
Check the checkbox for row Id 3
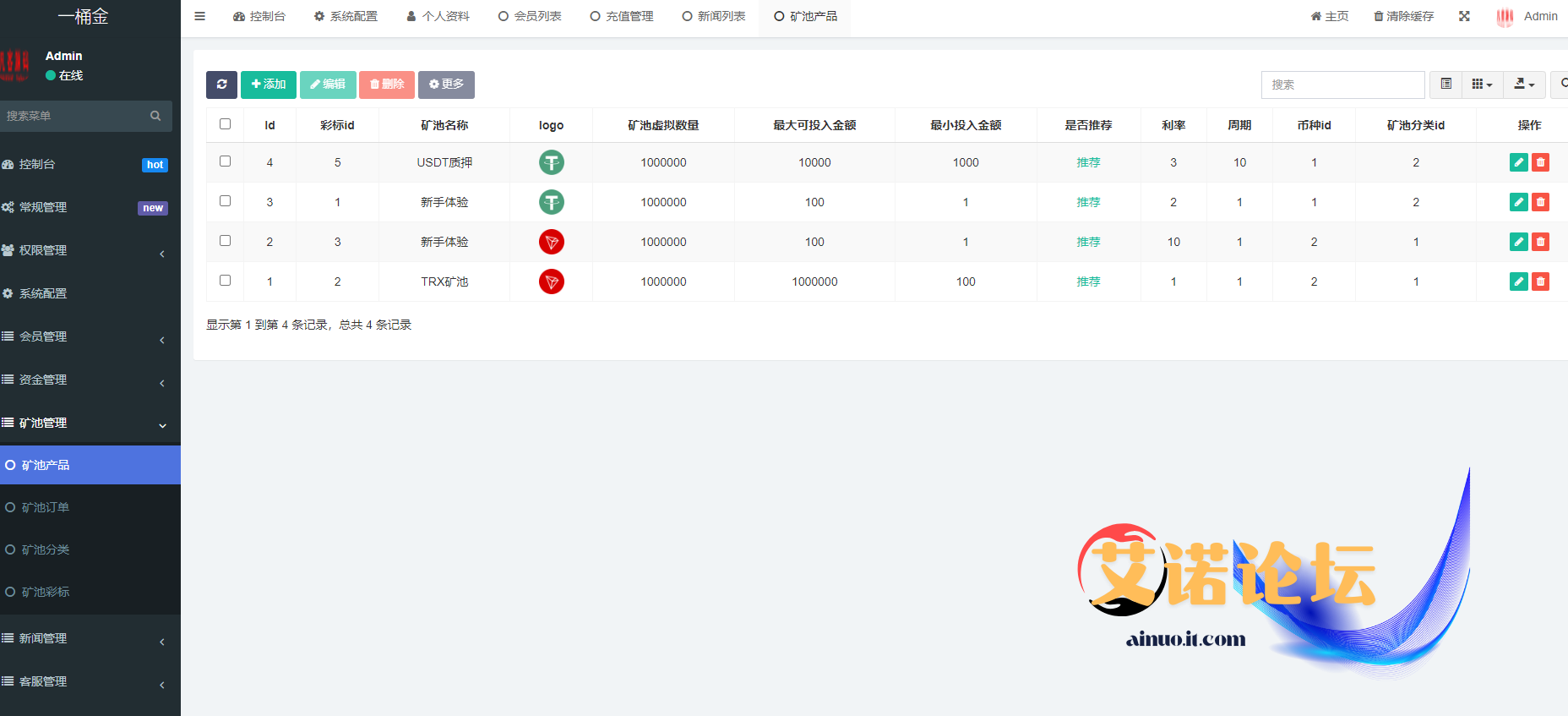tap(225, 201)
